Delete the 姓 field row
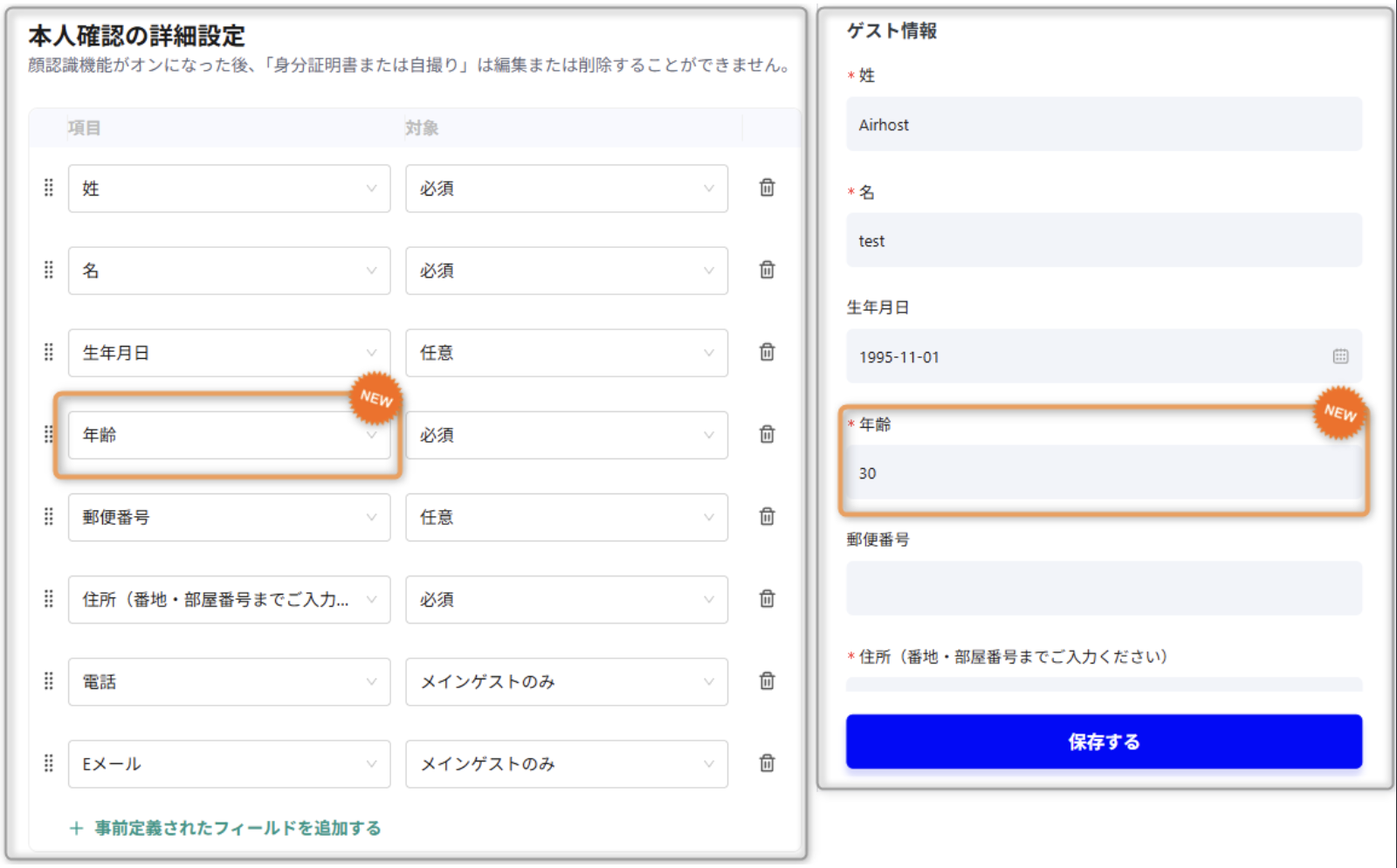This screenshot has width=1397, height=868. 766,188
